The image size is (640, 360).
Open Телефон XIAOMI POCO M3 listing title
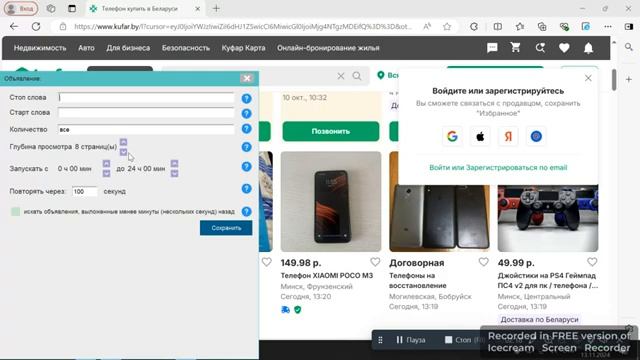point(327,276)
